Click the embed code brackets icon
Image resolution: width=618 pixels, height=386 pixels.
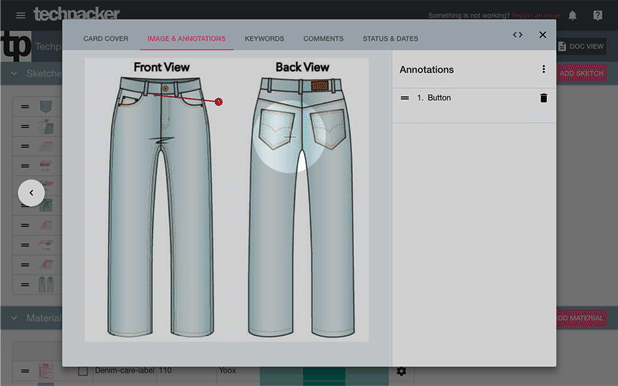pyautogui.click(x=517, y=35)
